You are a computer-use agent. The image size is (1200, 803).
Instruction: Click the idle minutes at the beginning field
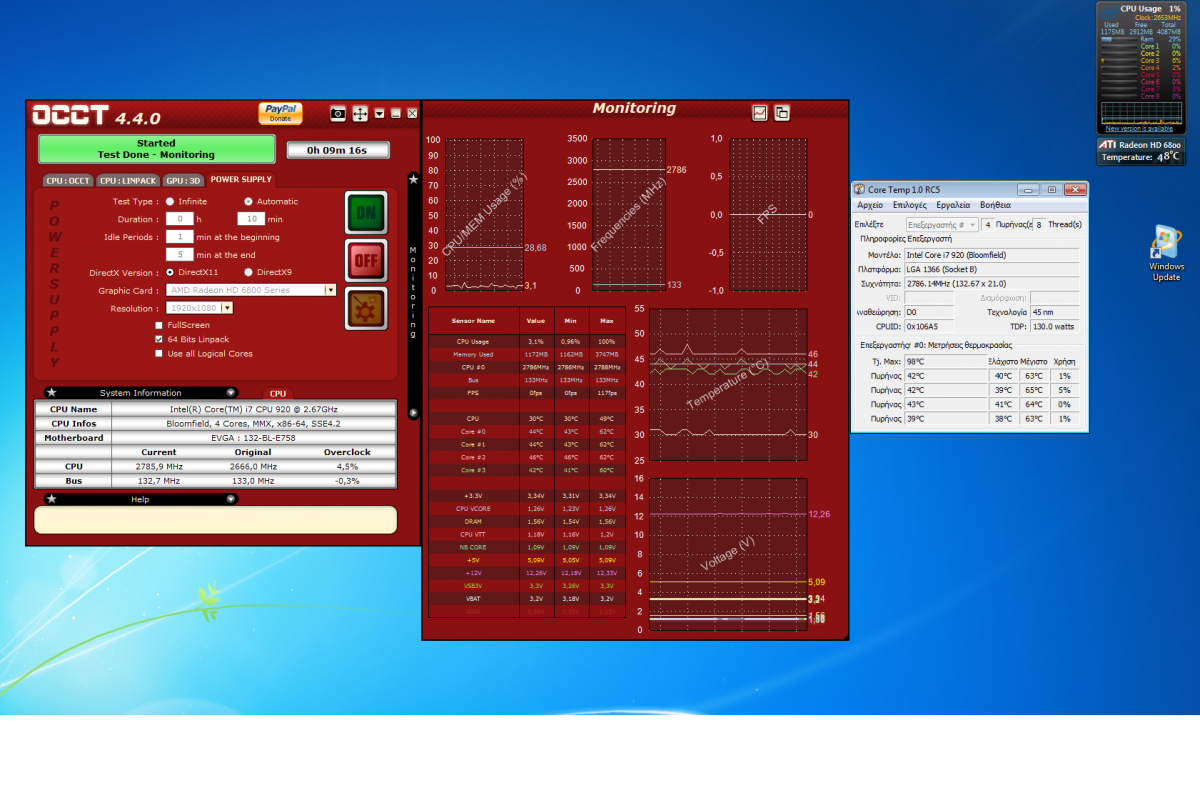(x=180, y=237)
